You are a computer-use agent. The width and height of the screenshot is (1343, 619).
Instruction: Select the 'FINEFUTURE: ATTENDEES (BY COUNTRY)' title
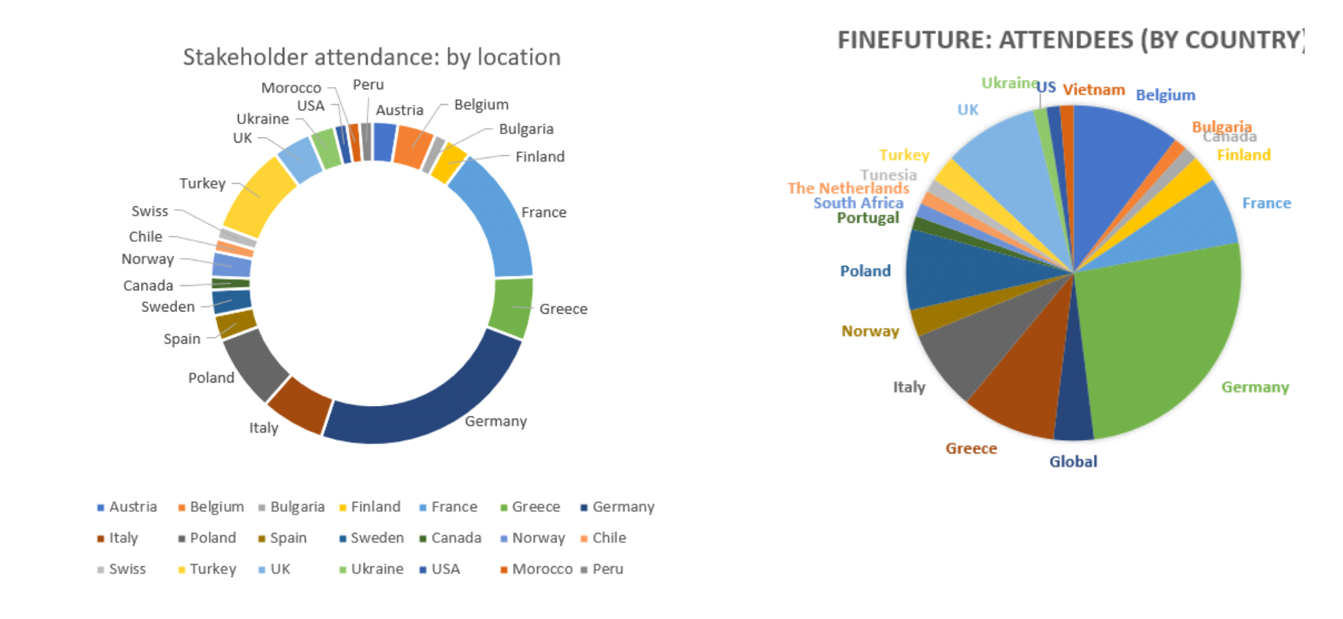(x=1070, y=40)
